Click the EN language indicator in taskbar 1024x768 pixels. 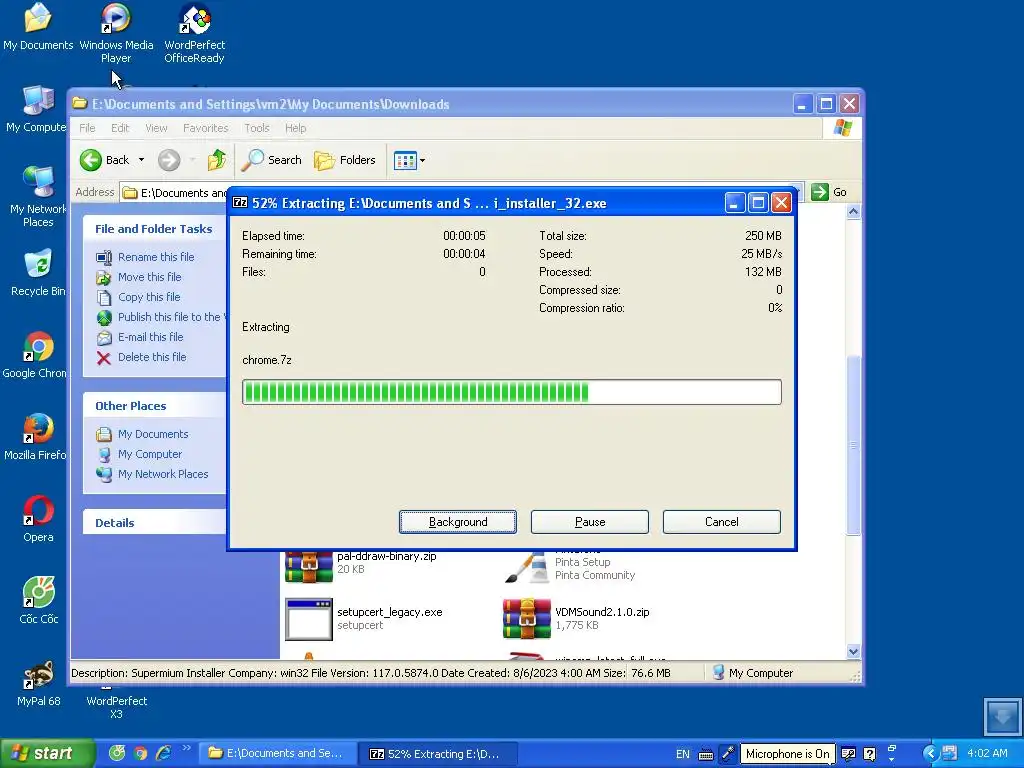coord(682,754)
